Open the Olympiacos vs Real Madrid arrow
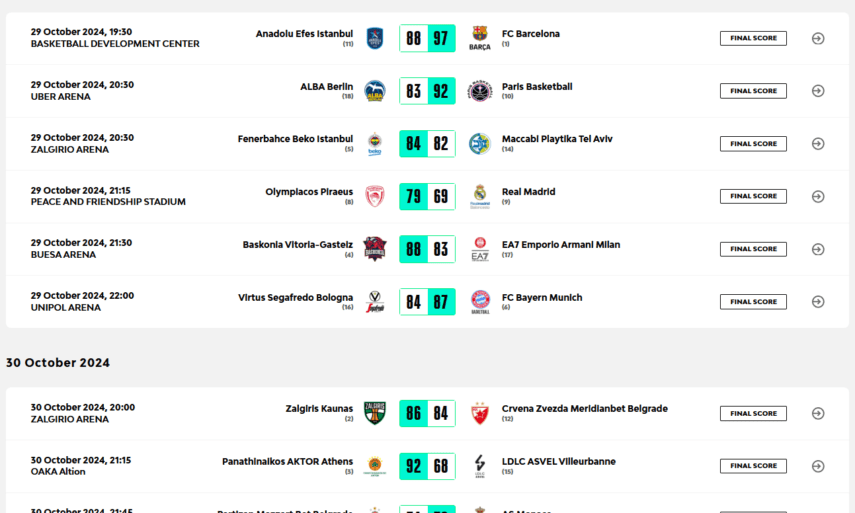Image resolution: width=855 pixels, height=513 pixels. pyautogui.click(x=818, y=196)
